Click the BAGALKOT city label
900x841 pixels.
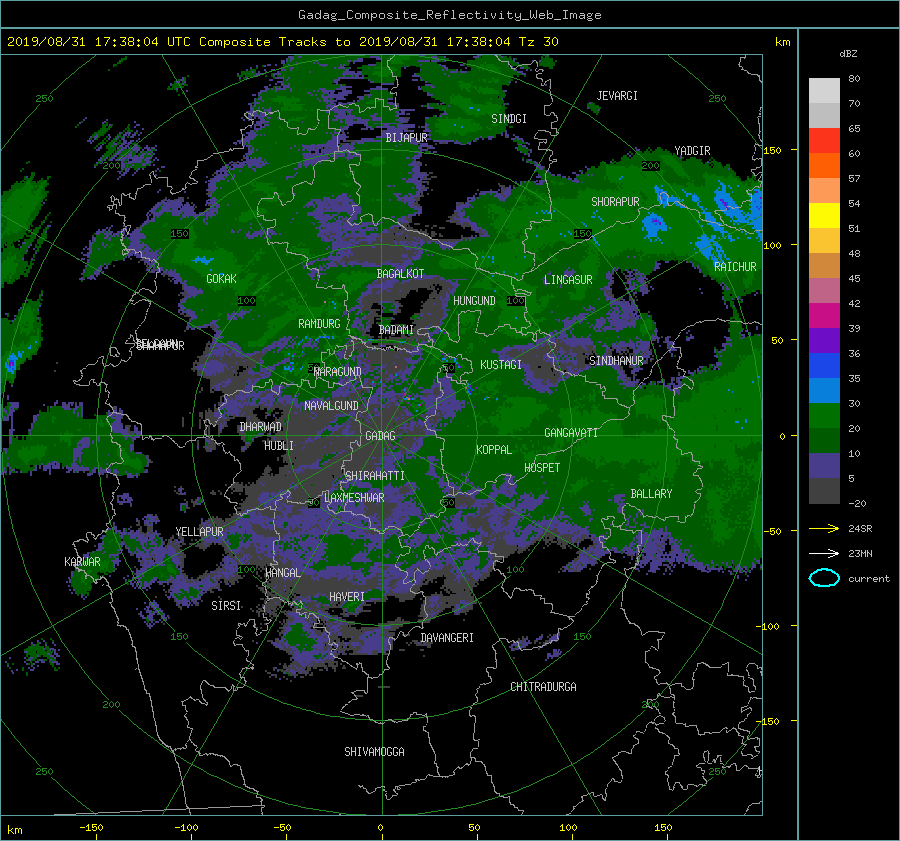coord(400,274)
